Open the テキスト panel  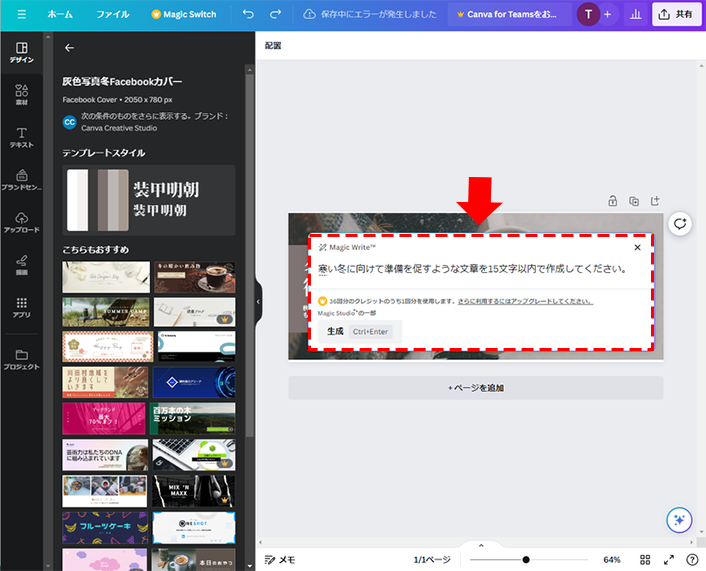pyautogui.click(x=22, y=137)
